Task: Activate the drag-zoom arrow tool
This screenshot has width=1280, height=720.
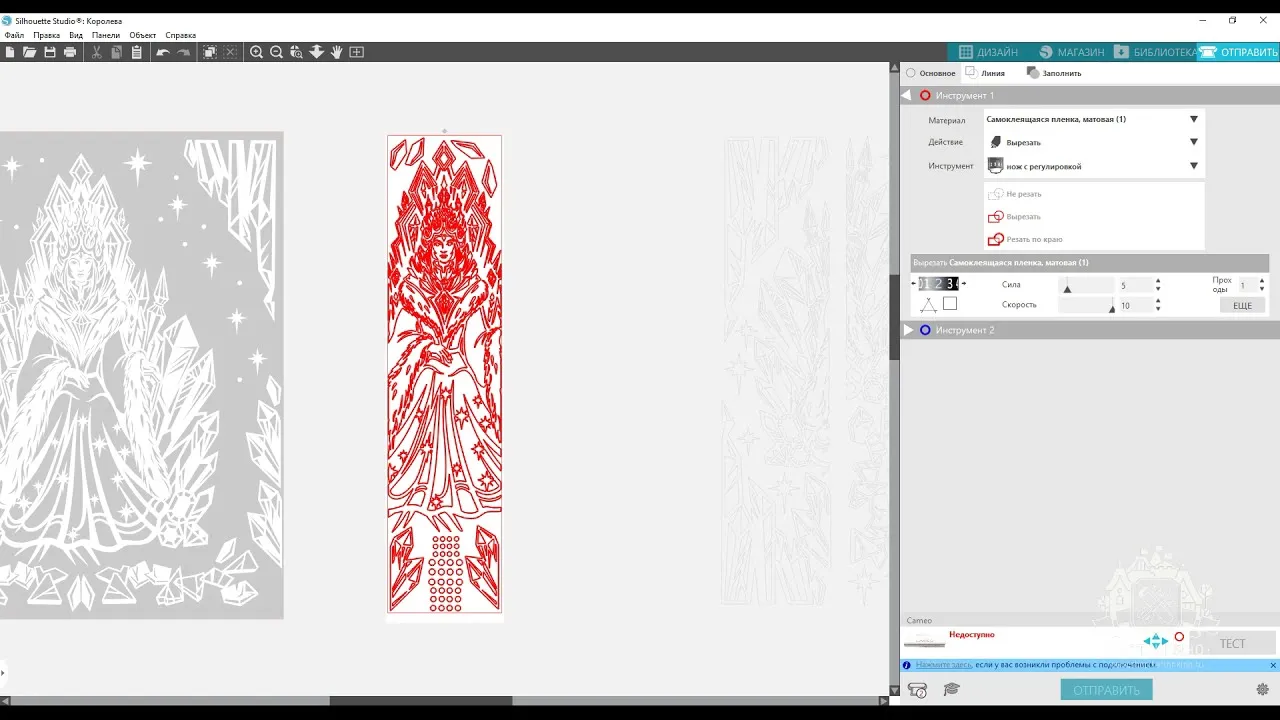Action: [317, 52]
